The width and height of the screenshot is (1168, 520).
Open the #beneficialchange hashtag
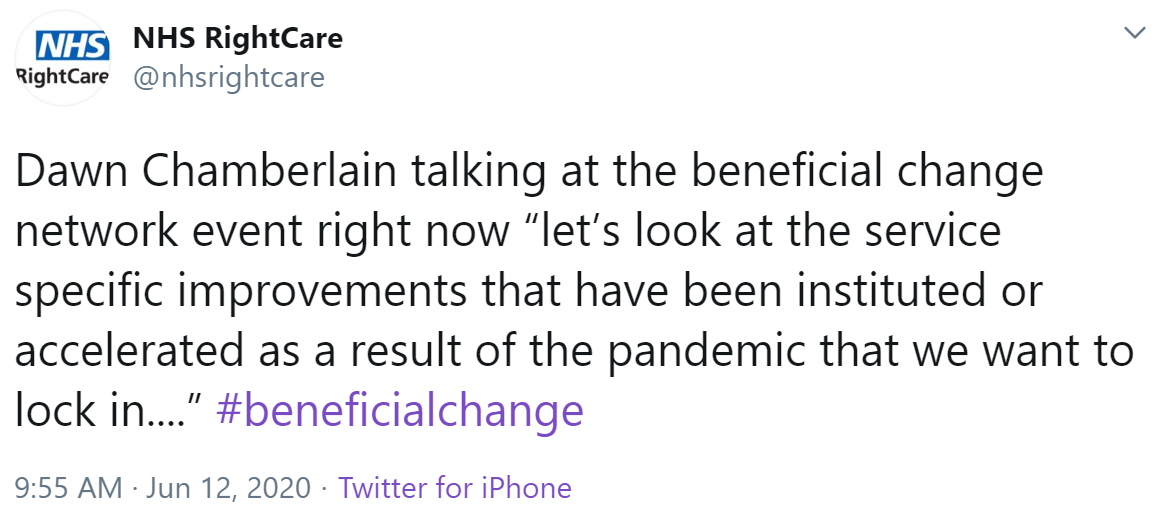[400, 408]
